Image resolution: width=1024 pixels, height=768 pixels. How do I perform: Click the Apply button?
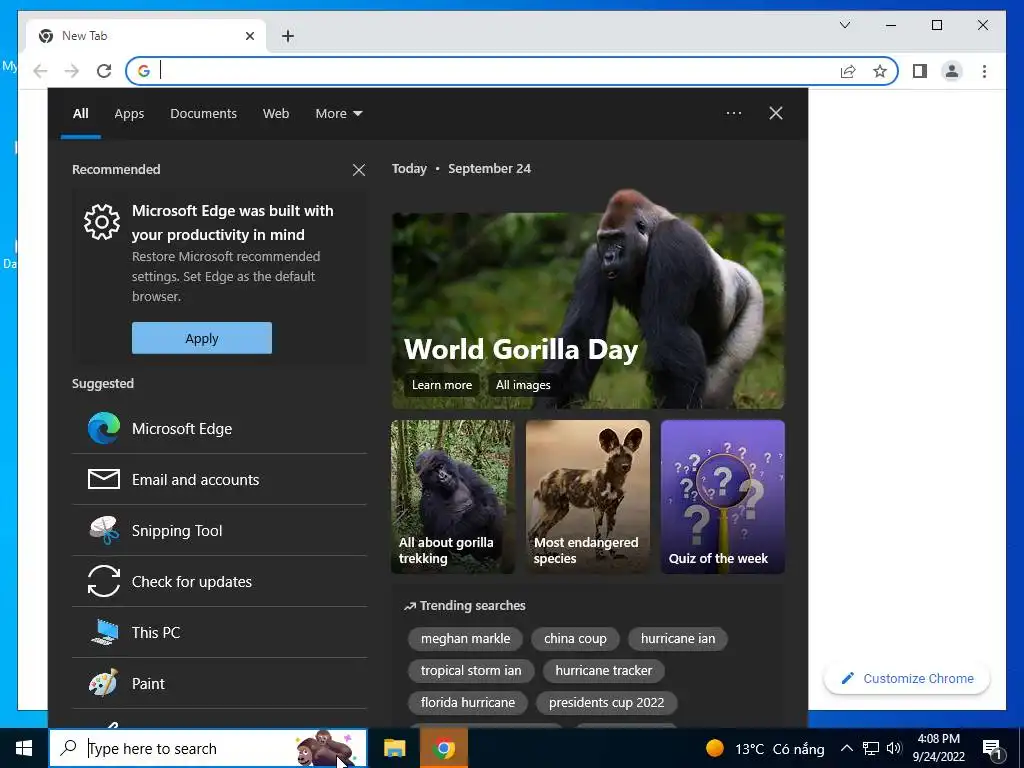[x=202, y=338]
